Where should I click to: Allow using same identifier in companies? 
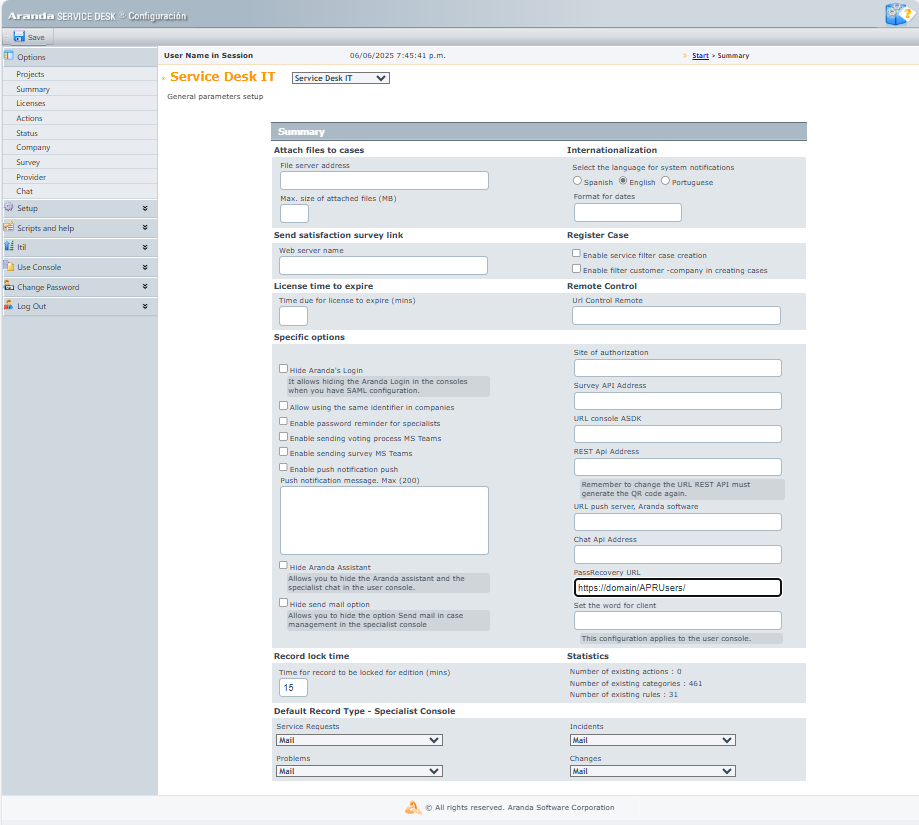(x=284, y=406)
